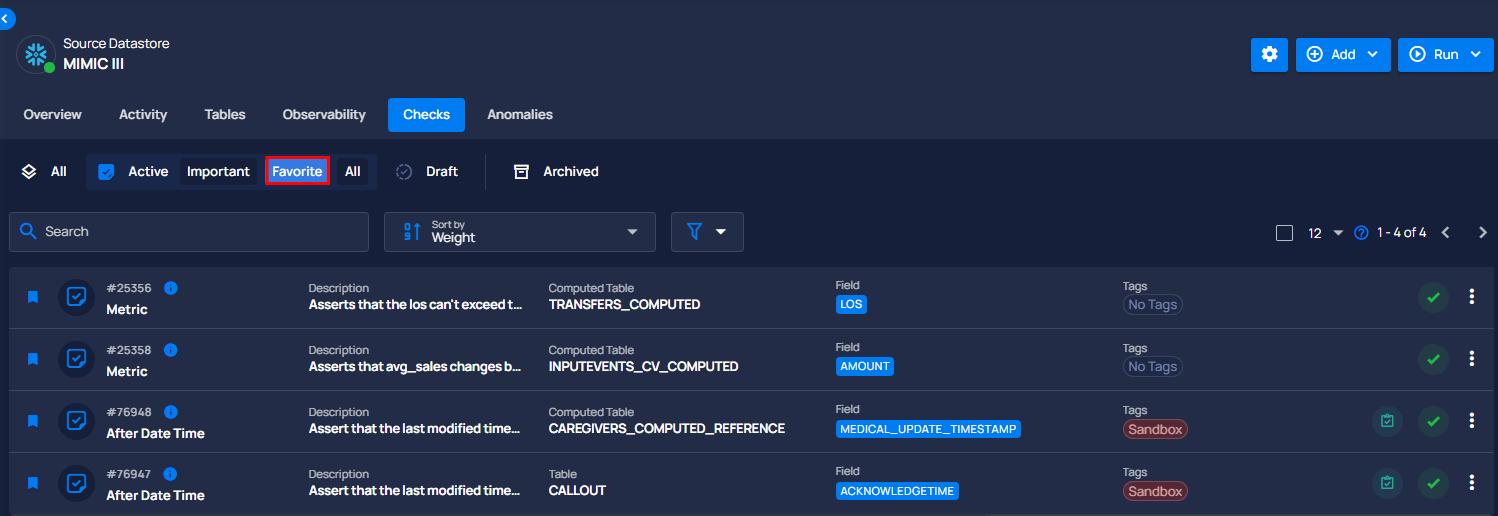Open datastore settings gear button
The image size is (1498, 516).
pyautogui.click(x=1269, y=54)
